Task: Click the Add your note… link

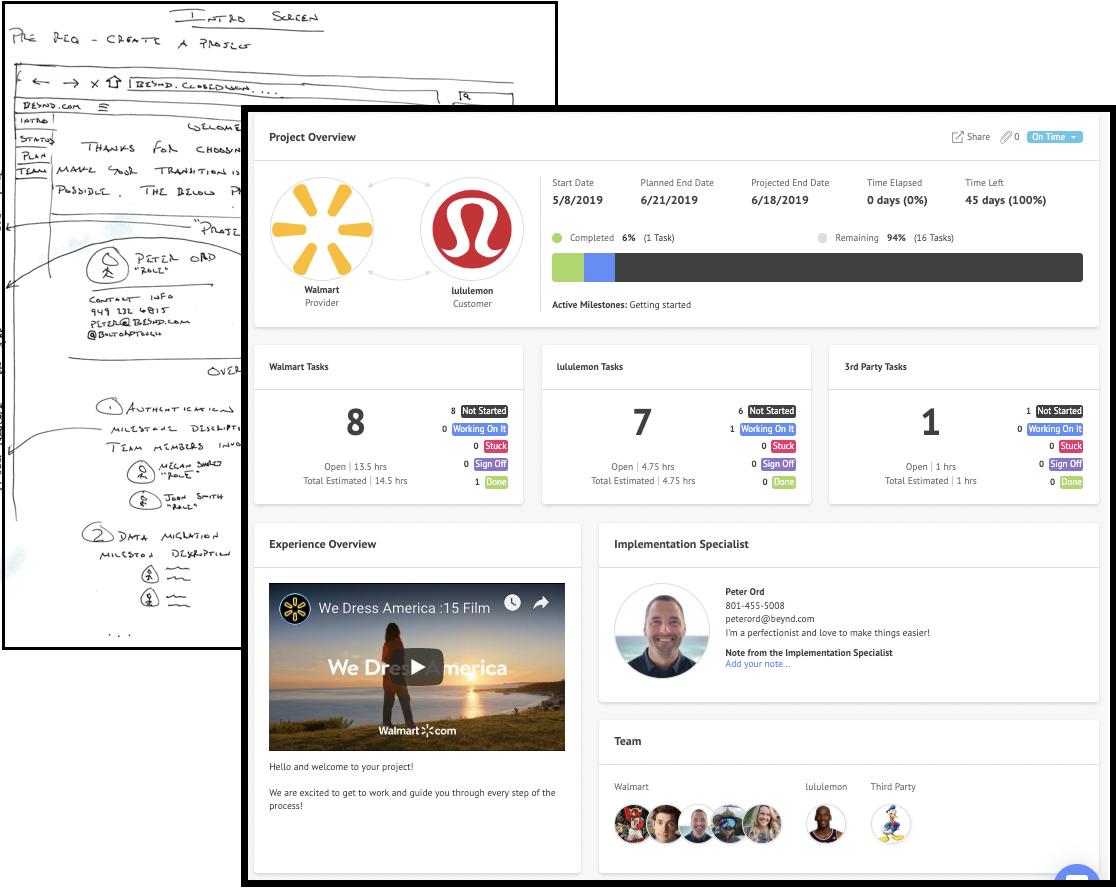Action: pyautogui.click(x=757, y=664)
